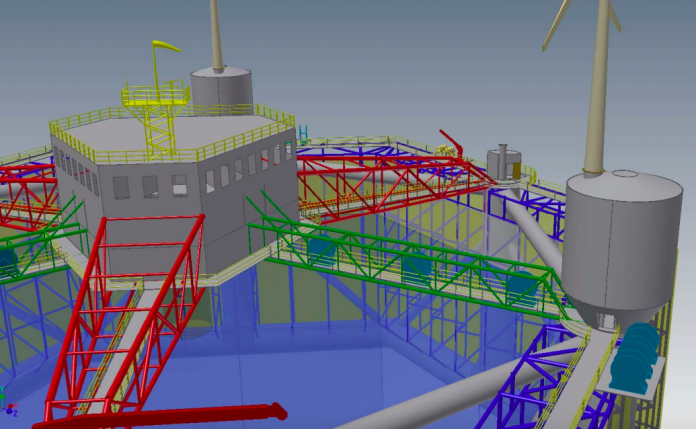Select the middle teal drum on green bridge
This screenshot has height=429, width=696.
(417, 266)
